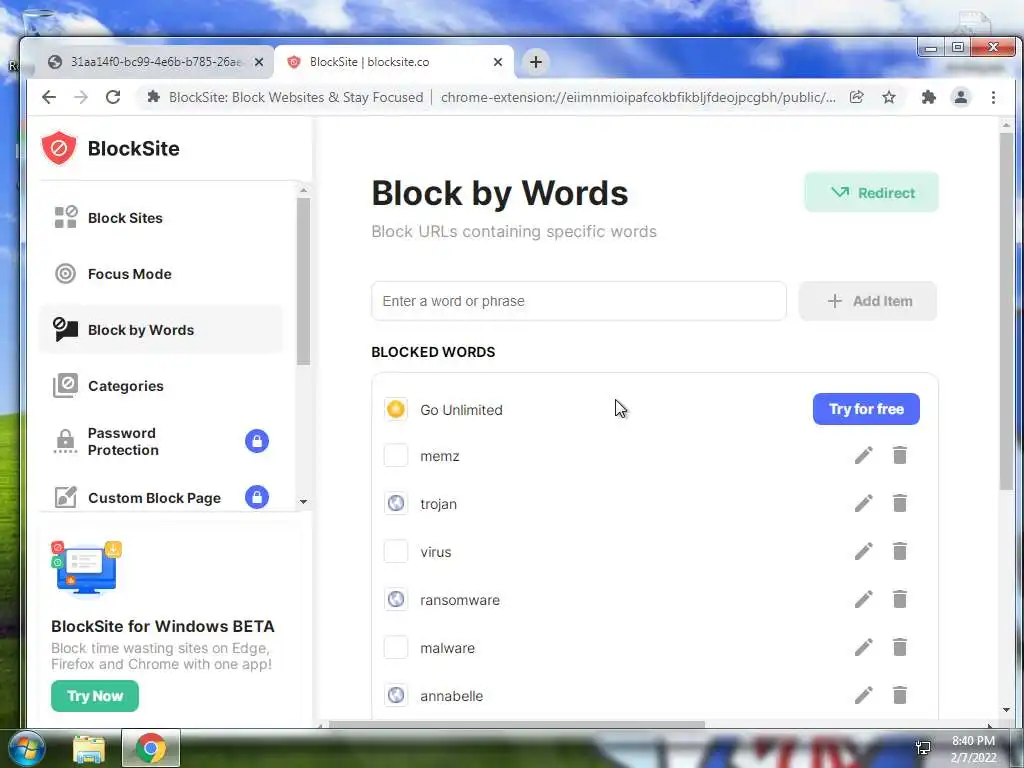Delete the blocked word virus
Screen dimensions: 1024x768
[900, 551]
